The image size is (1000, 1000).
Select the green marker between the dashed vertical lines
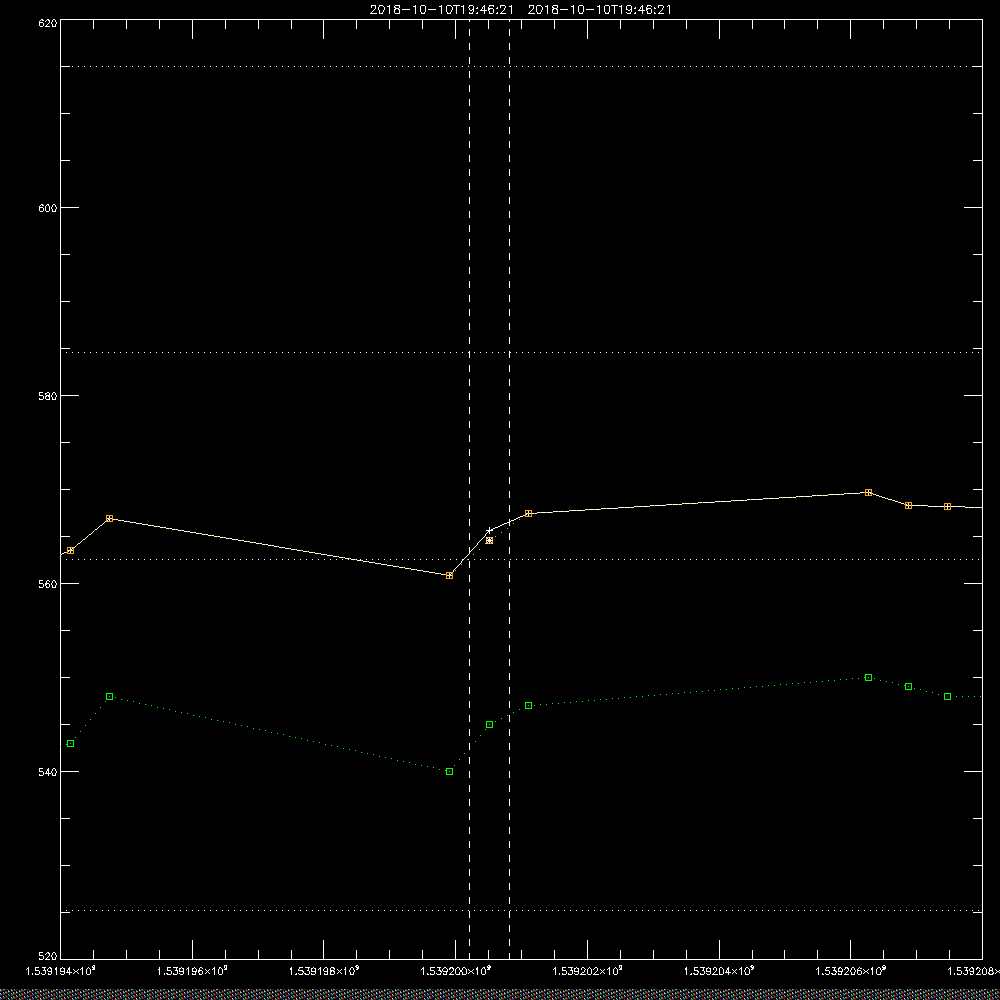pos(489,724)
